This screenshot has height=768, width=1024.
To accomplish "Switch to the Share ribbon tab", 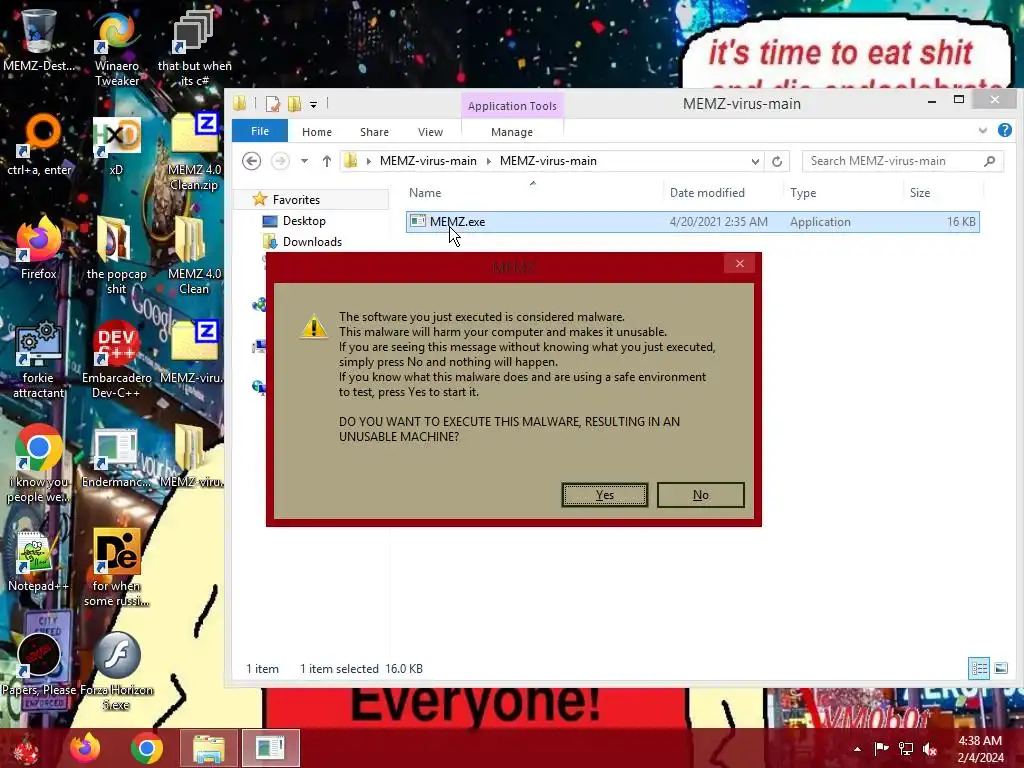I will point(374,132).
